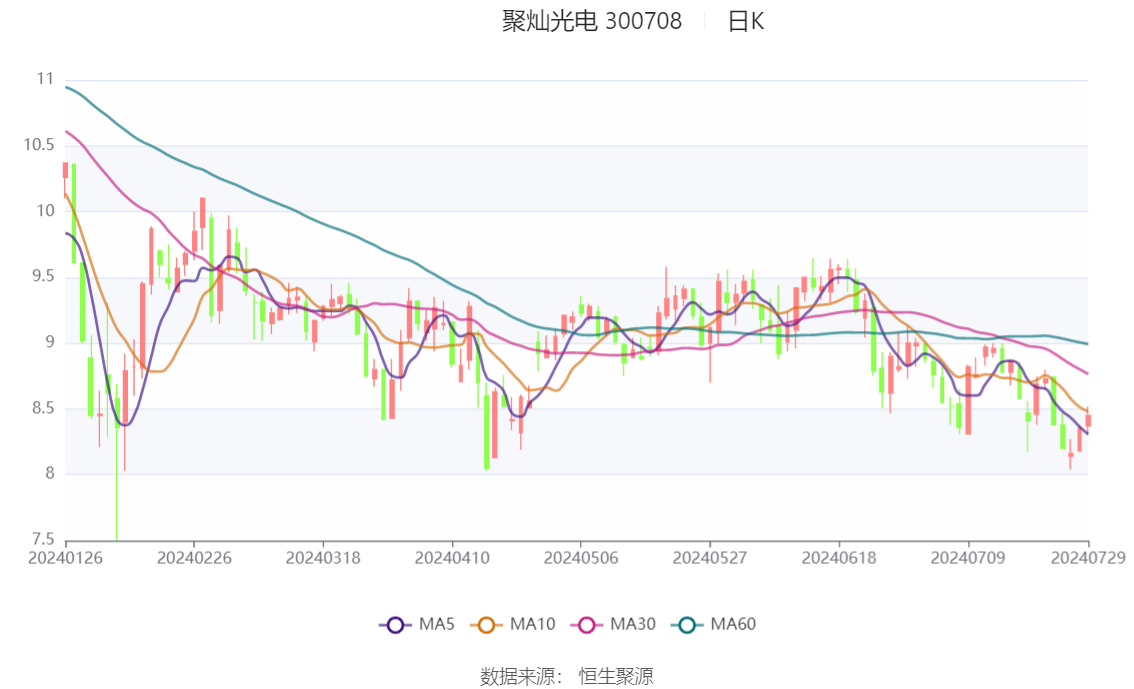The height and width of the screenshot is (689, 1134).
Task: Hide the MA10 line via label
Action: click(x=532, y=624)
